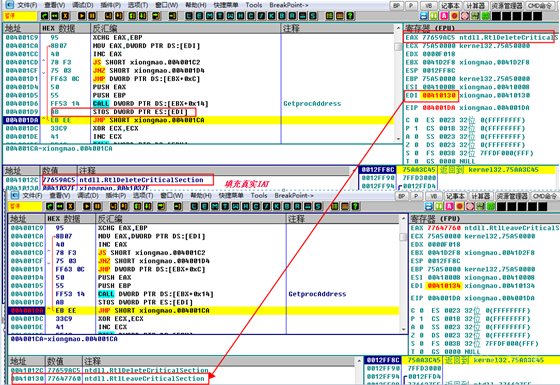
Task: Select highlighted JMP SHORT xiongmao.004001CA, upper window
Action: [199, 120]
